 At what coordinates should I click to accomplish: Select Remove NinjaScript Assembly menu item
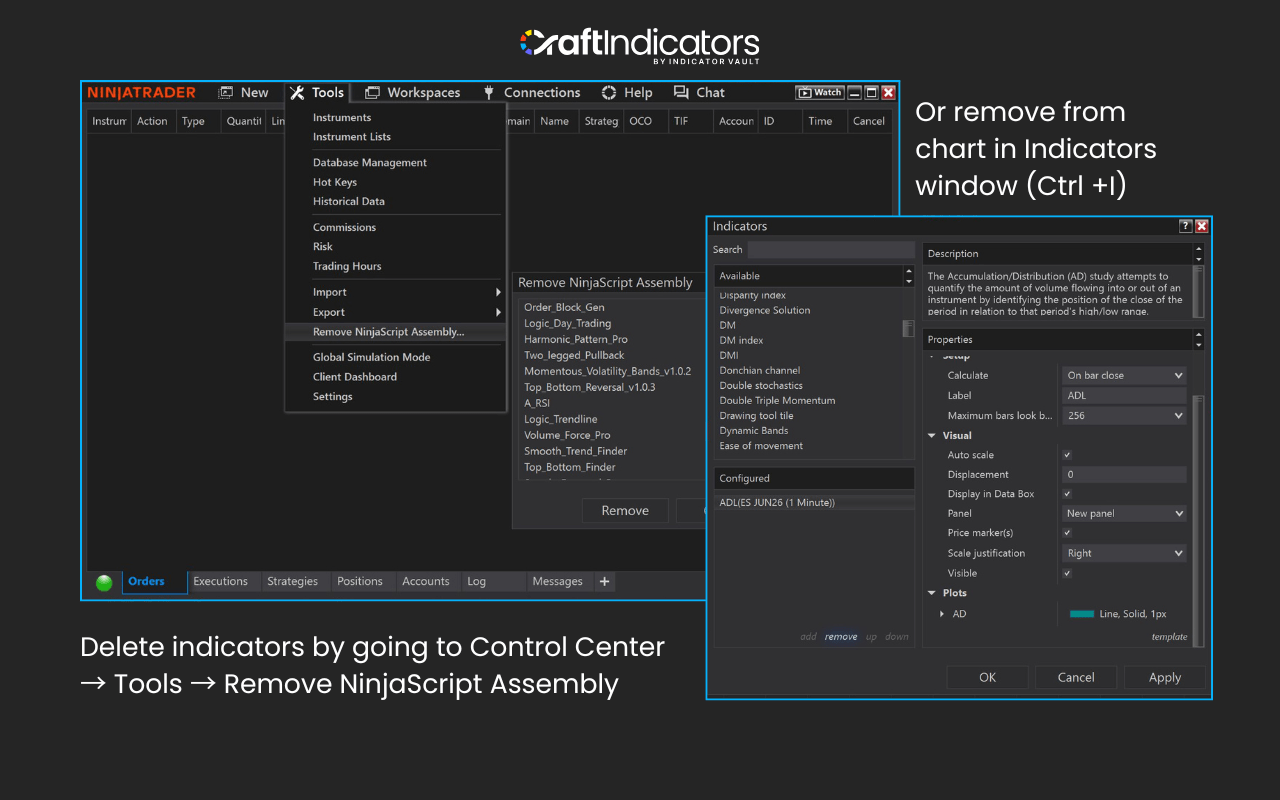pyautogui.click(x=394, y=332)
